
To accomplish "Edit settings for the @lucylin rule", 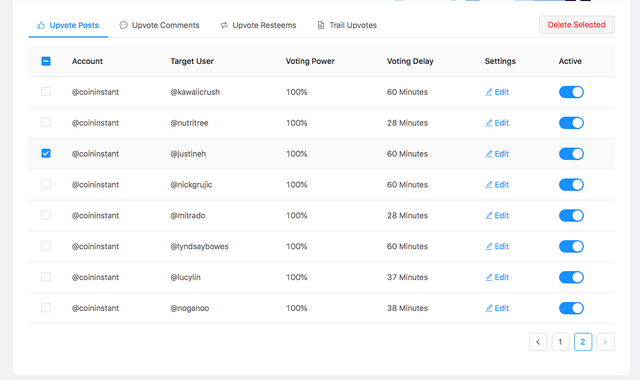I will coord(497,277).
